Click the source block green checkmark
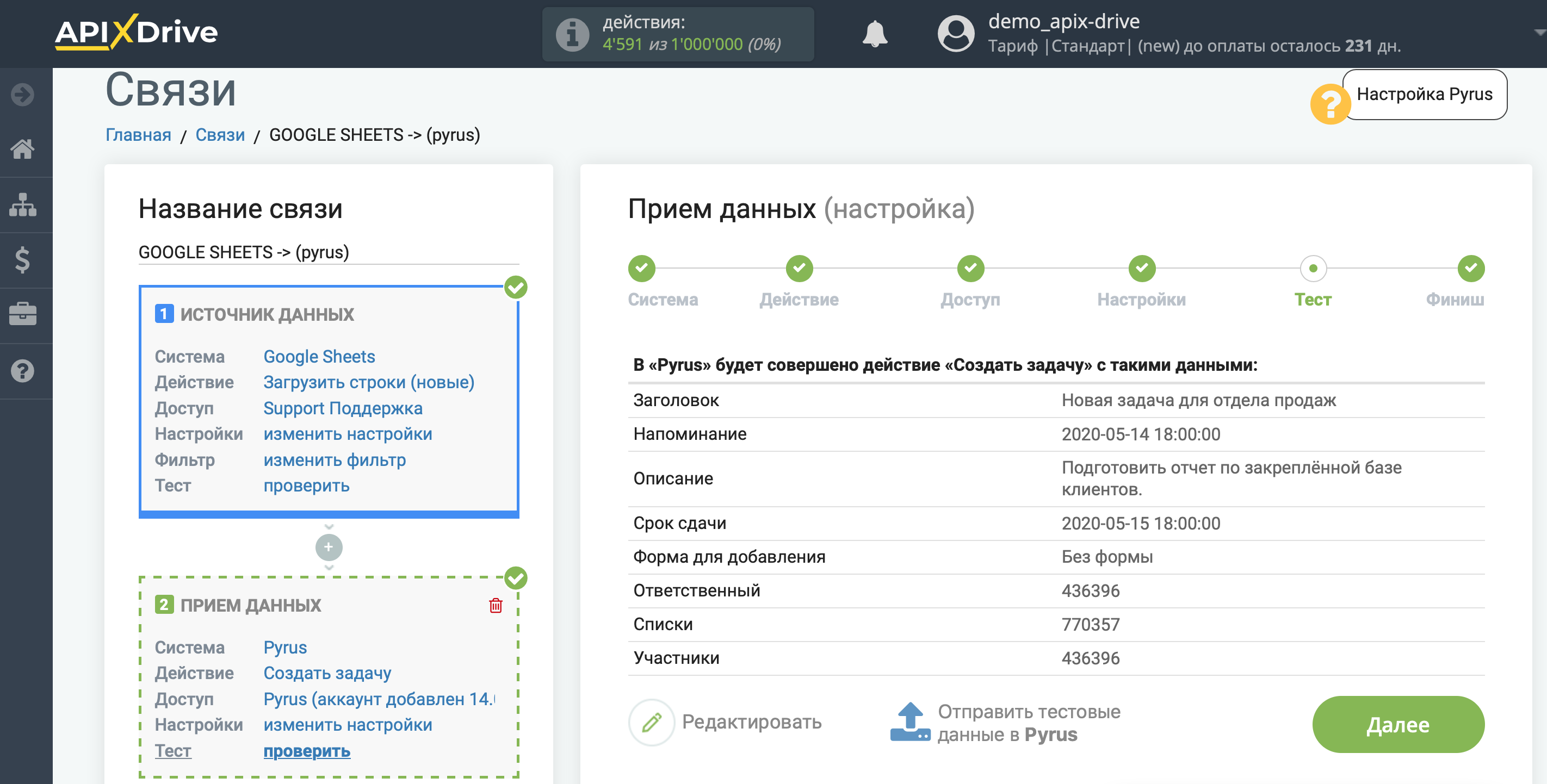 pos(516,288)
